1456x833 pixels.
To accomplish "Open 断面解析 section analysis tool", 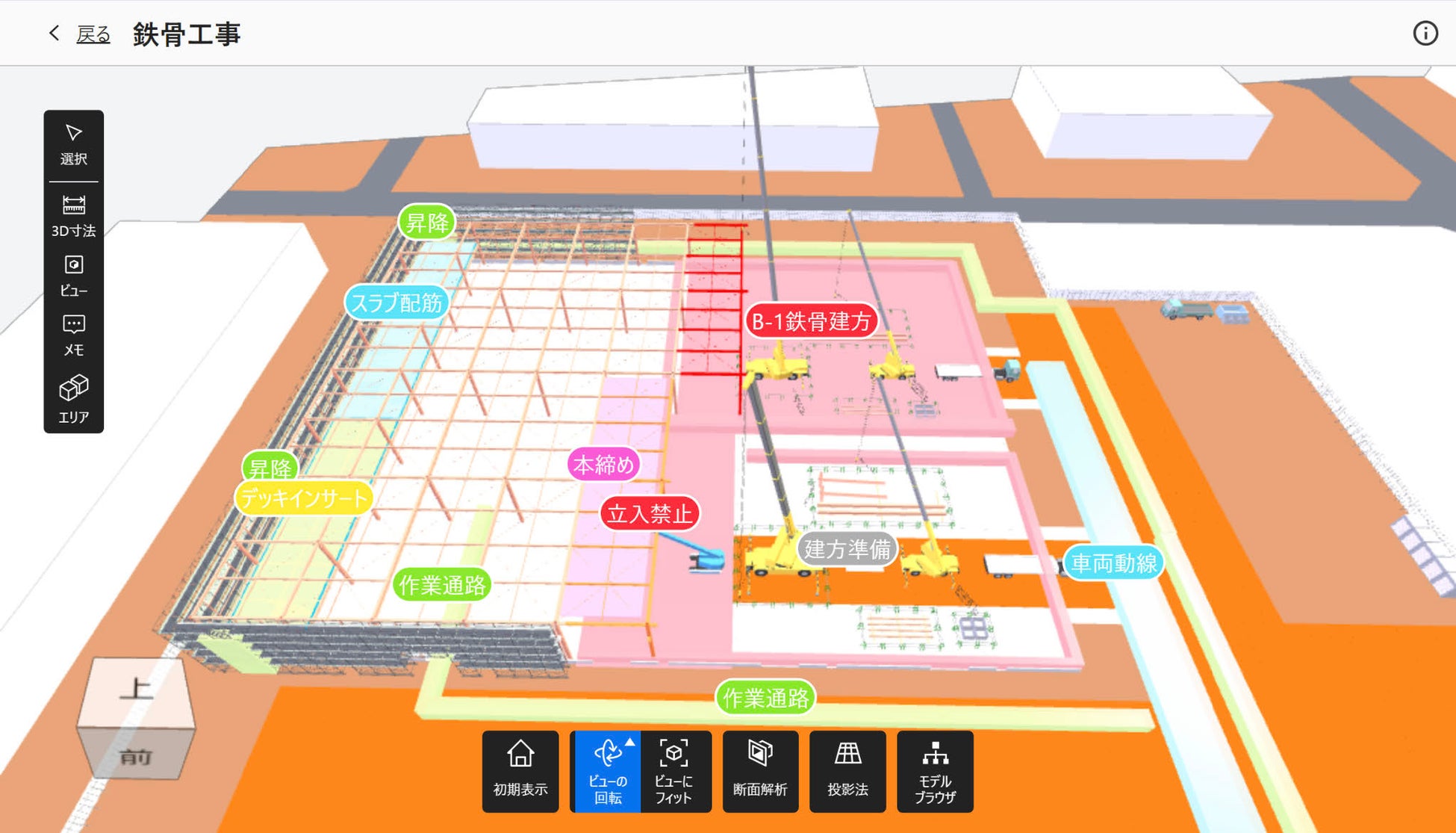I will coord(760,770).
